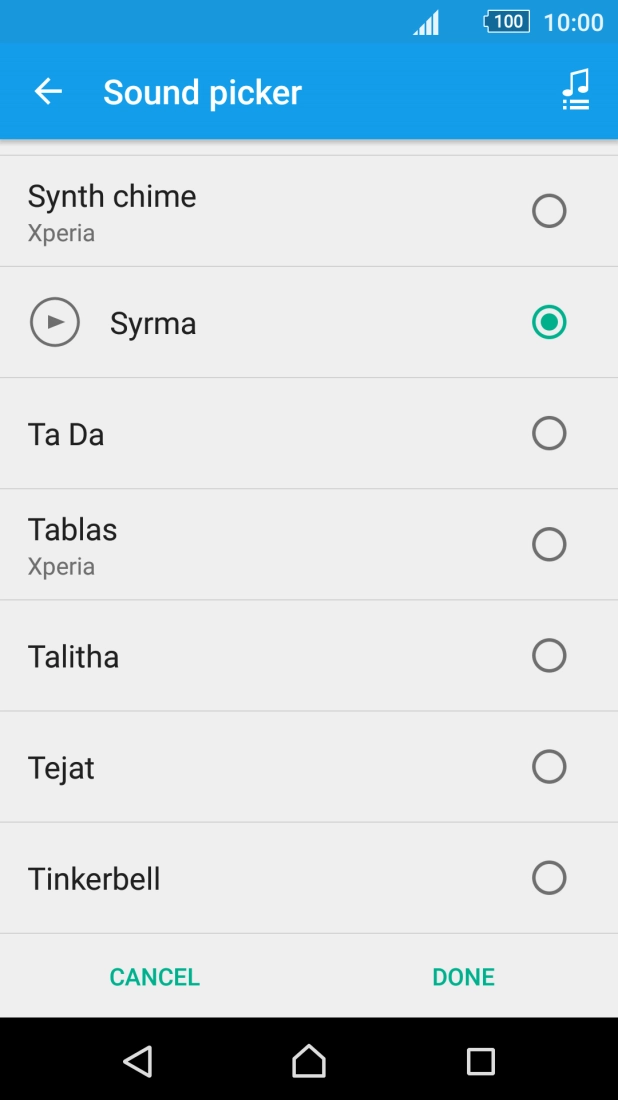Open Recents with the square button
The image size is (618, 1100).
[x=482, y=1063]
